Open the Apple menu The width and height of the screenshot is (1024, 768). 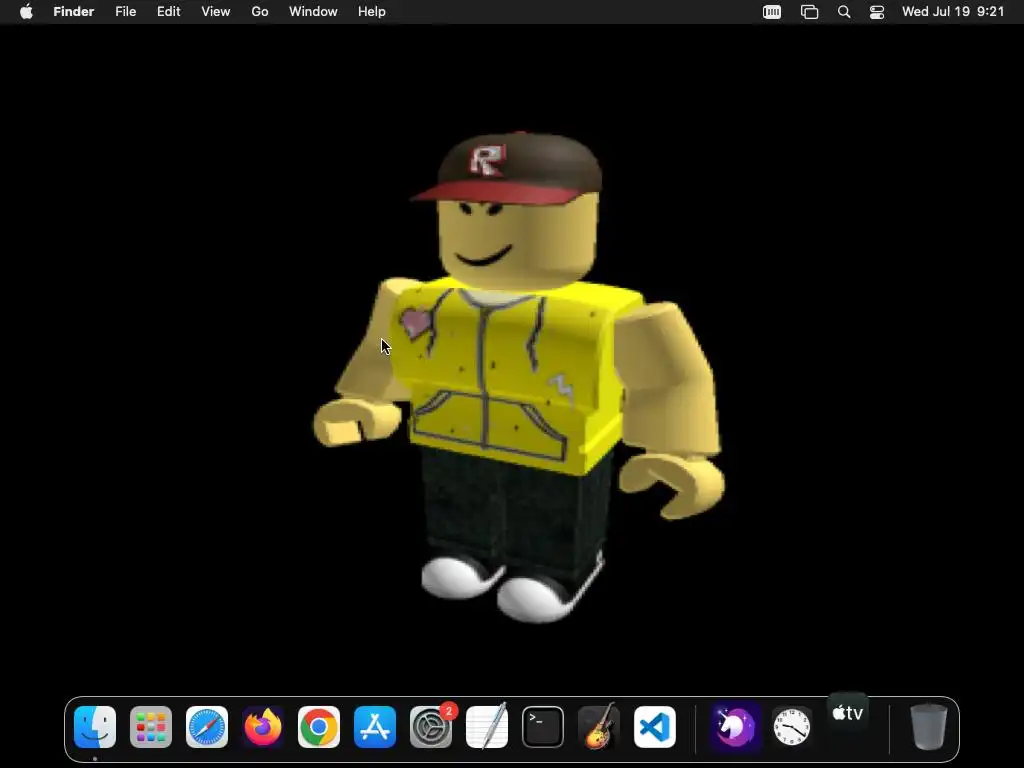(x=26, y=12)
